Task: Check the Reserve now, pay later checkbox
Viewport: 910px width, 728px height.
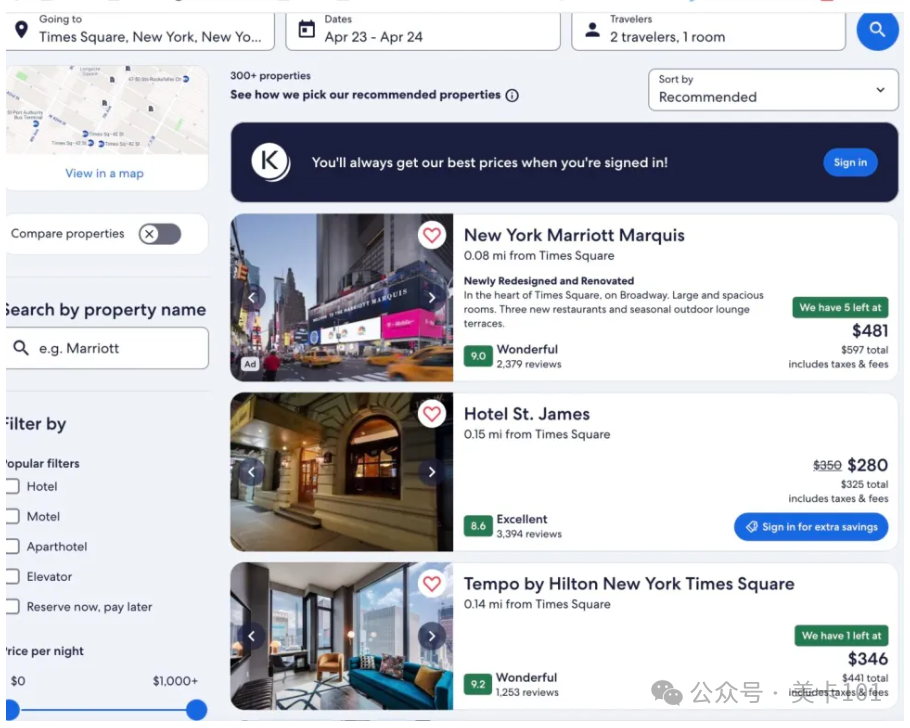Action: [x=13, y=607]
